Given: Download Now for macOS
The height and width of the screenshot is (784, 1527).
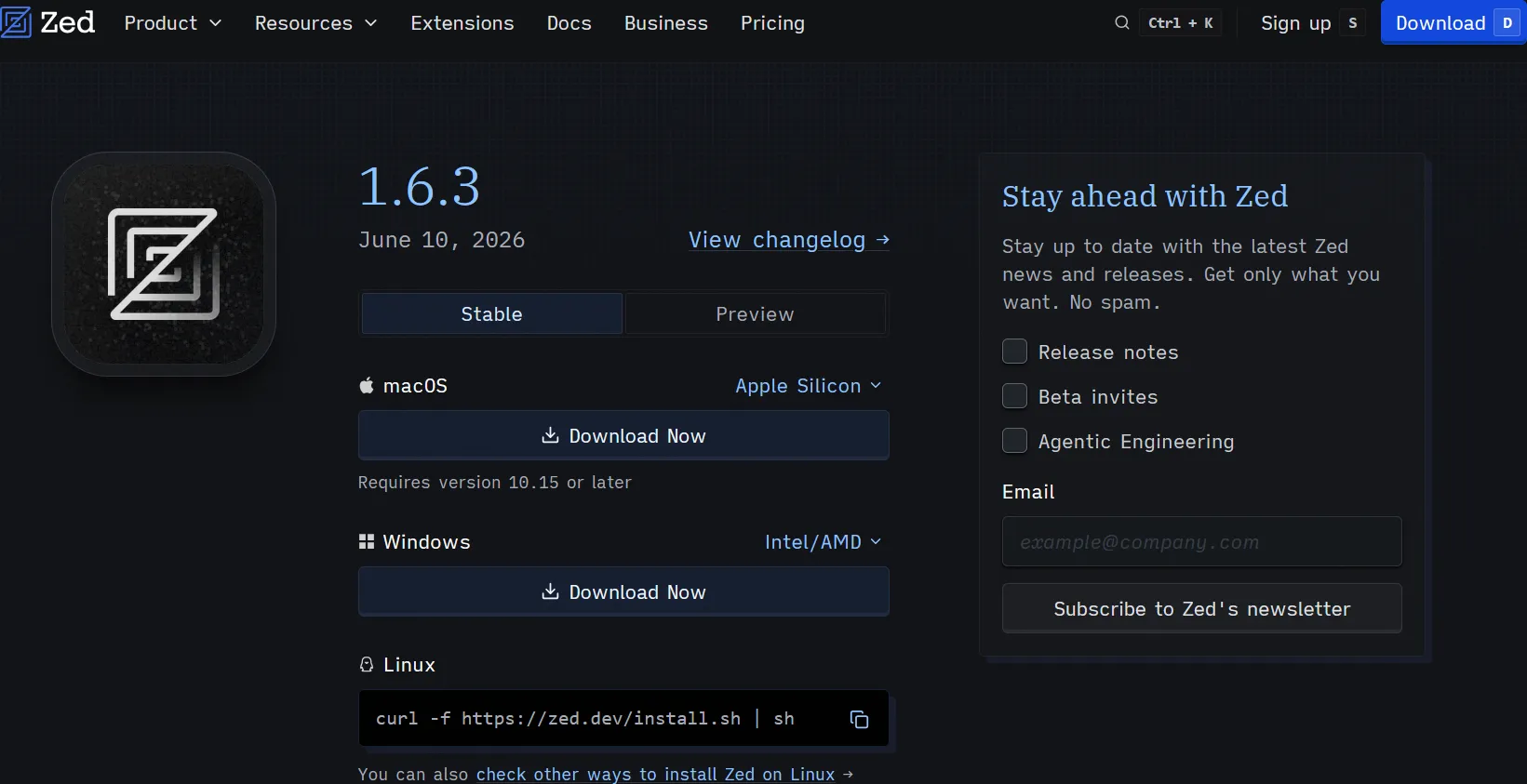Looking at the screenshot, I should 623,435.
